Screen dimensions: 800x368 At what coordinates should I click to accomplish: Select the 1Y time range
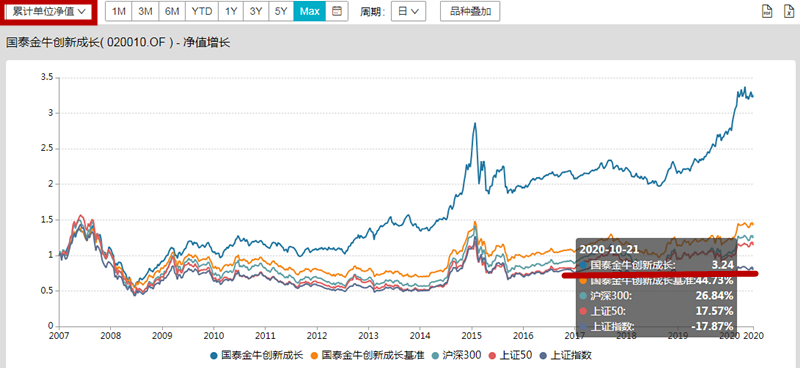pyautogui.click(x=231, y=11)
